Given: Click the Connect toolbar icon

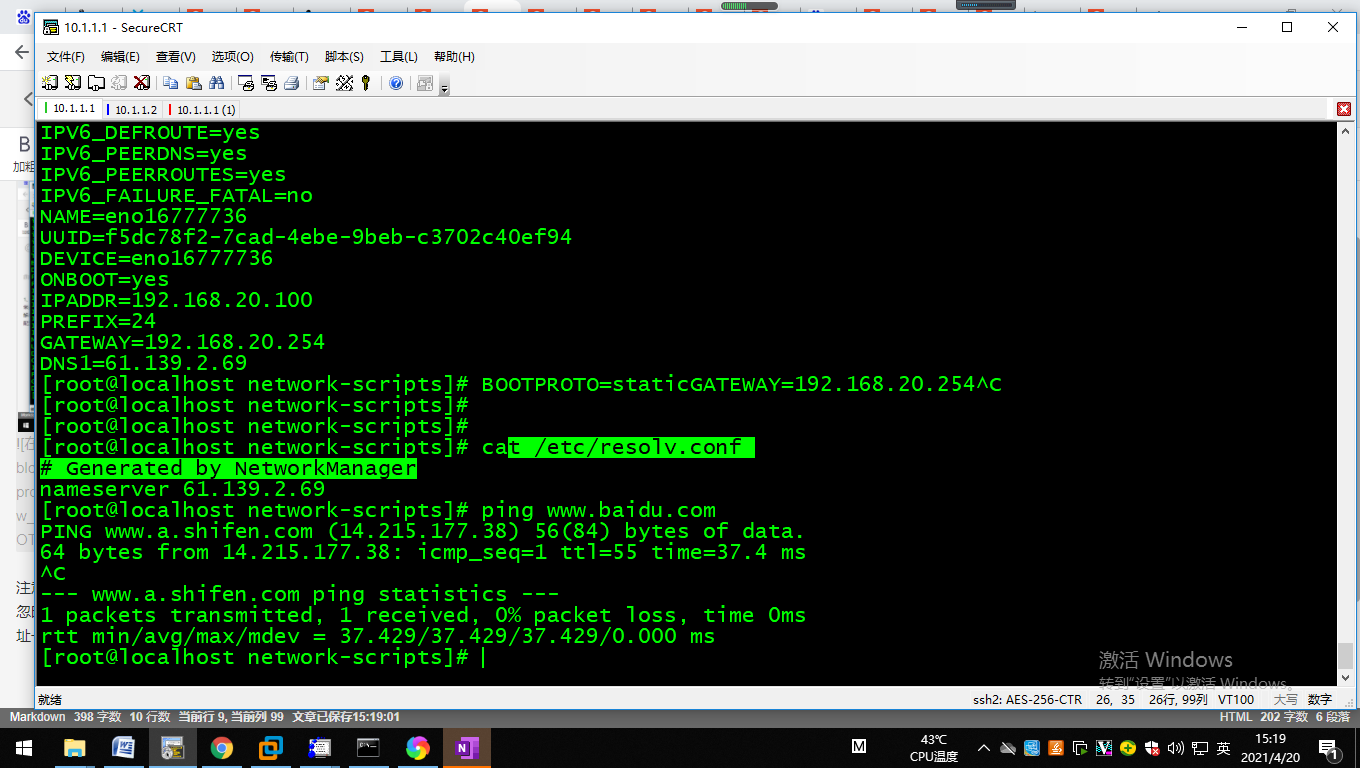Looking at the screenshot, I should 50,83.
